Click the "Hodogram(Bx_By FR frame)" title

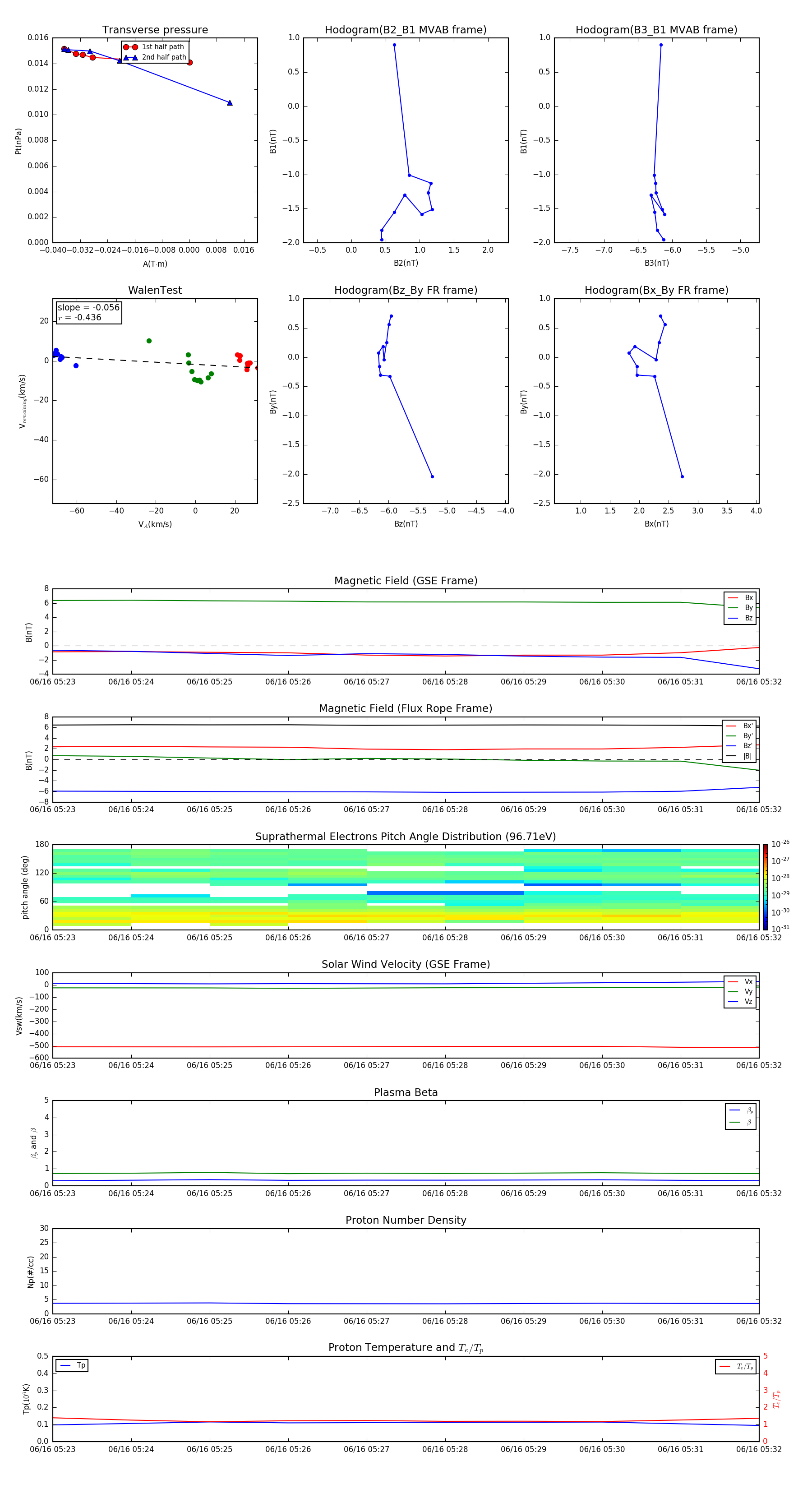tap(656, 290)
